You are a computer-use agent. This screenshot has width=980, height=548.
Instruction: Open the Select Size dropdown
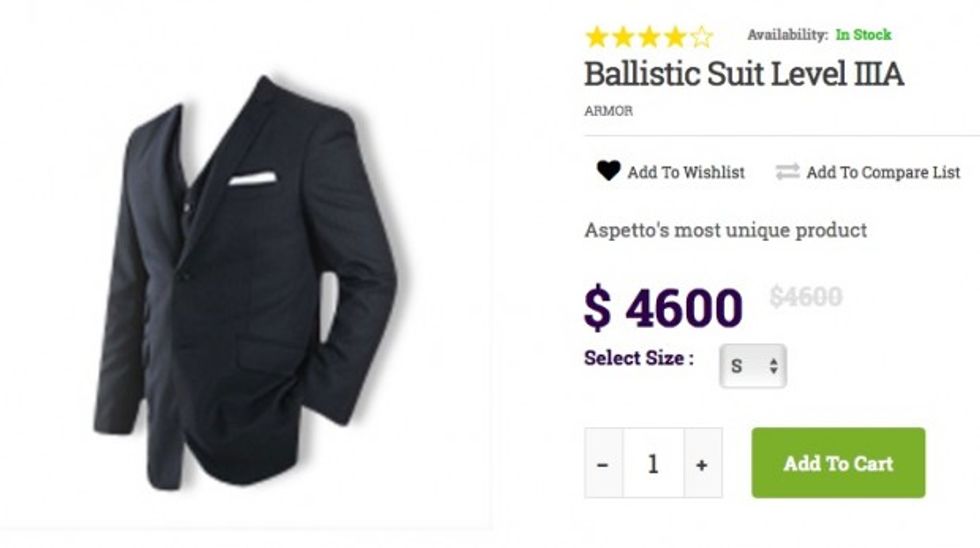(x=752, y=366)
